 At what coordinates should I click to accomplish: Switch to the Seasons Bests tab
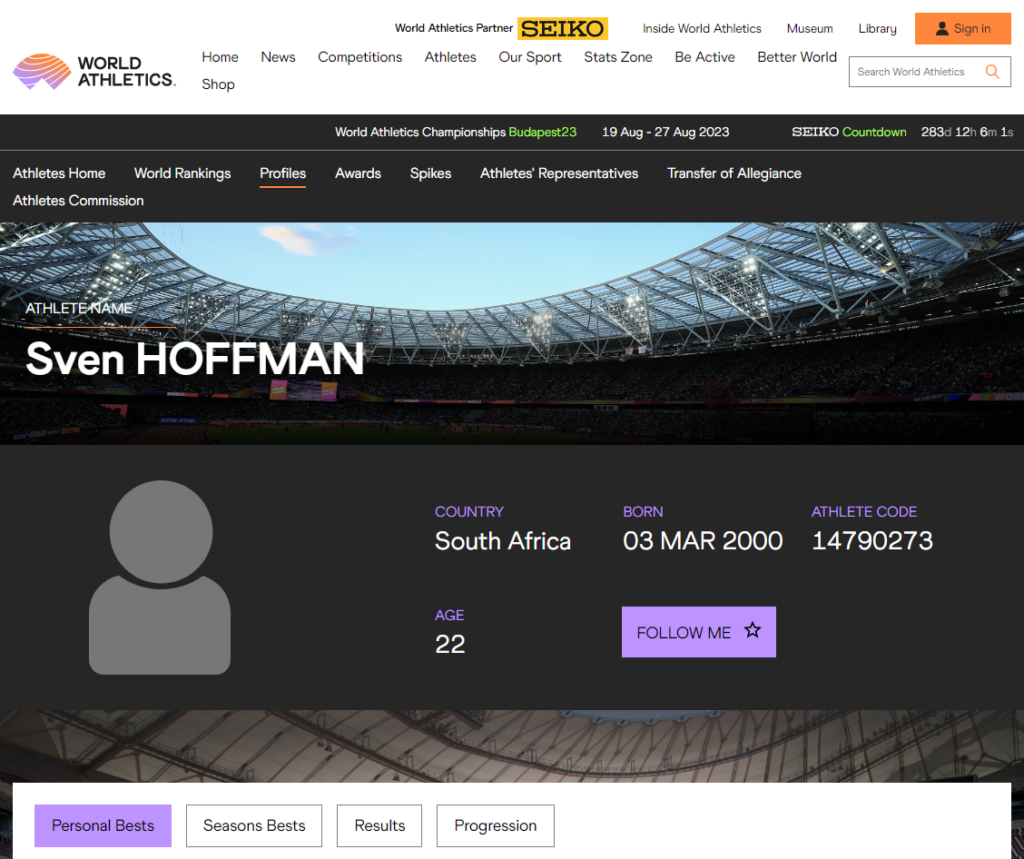[x=254, y=826]
